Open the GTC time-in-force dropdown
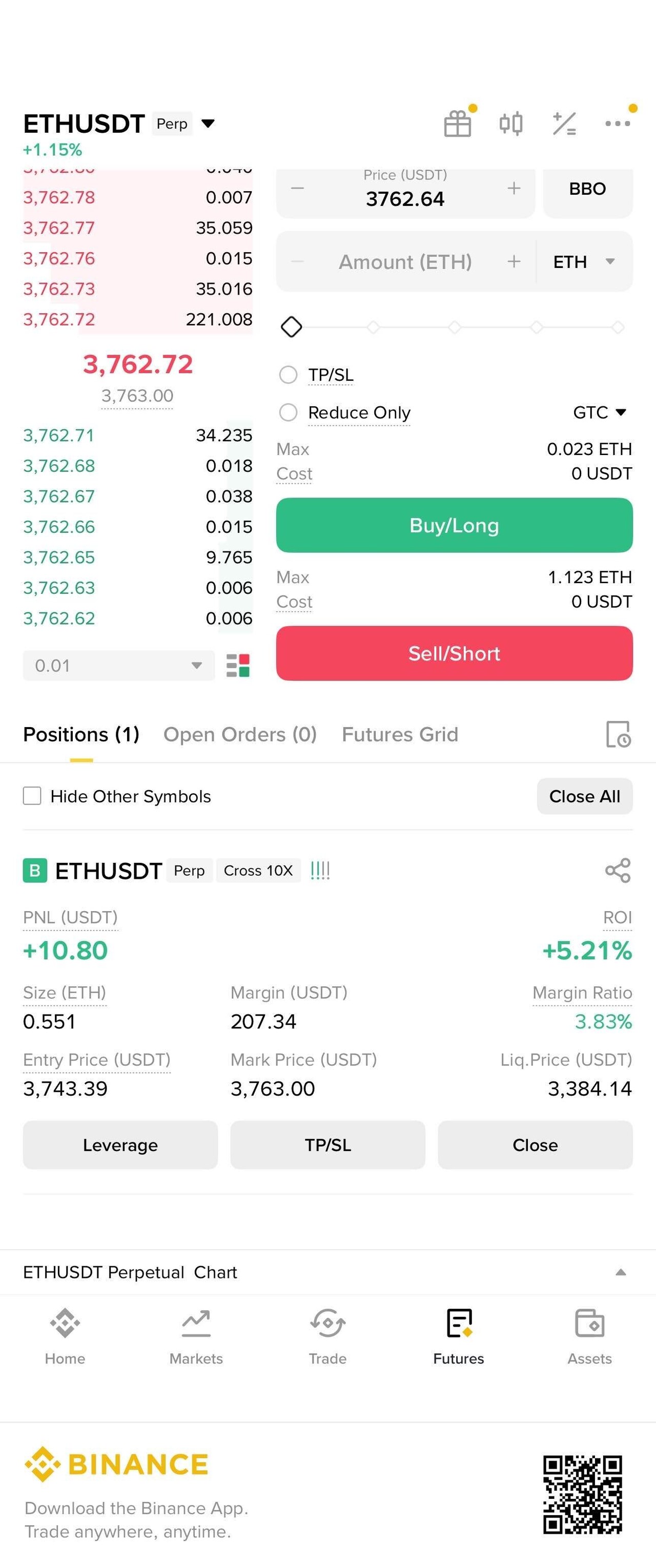Image resolution: width=656 pixels, height=1568 pixels. 600,412
